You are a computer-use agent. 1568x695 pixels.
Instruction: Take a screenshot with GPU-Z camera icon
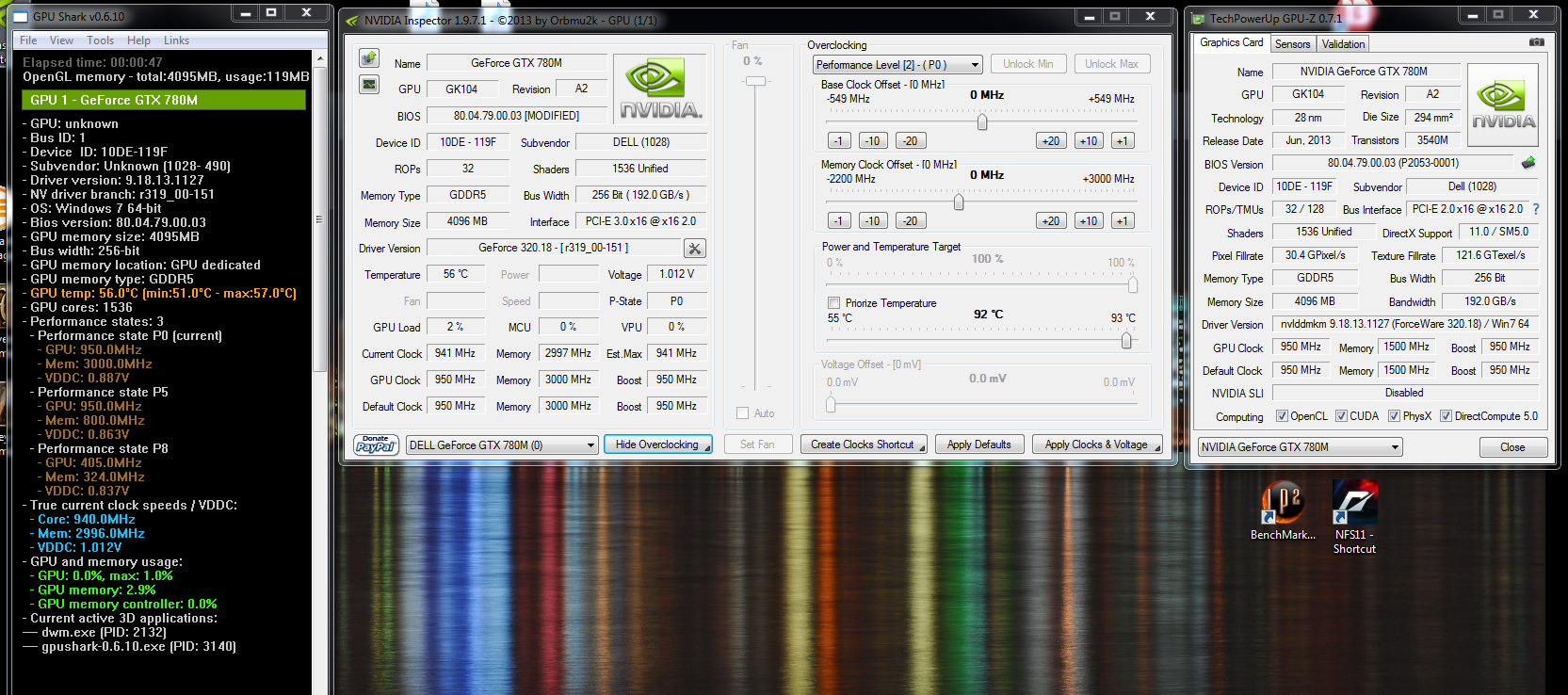(x=1536, y=42)
